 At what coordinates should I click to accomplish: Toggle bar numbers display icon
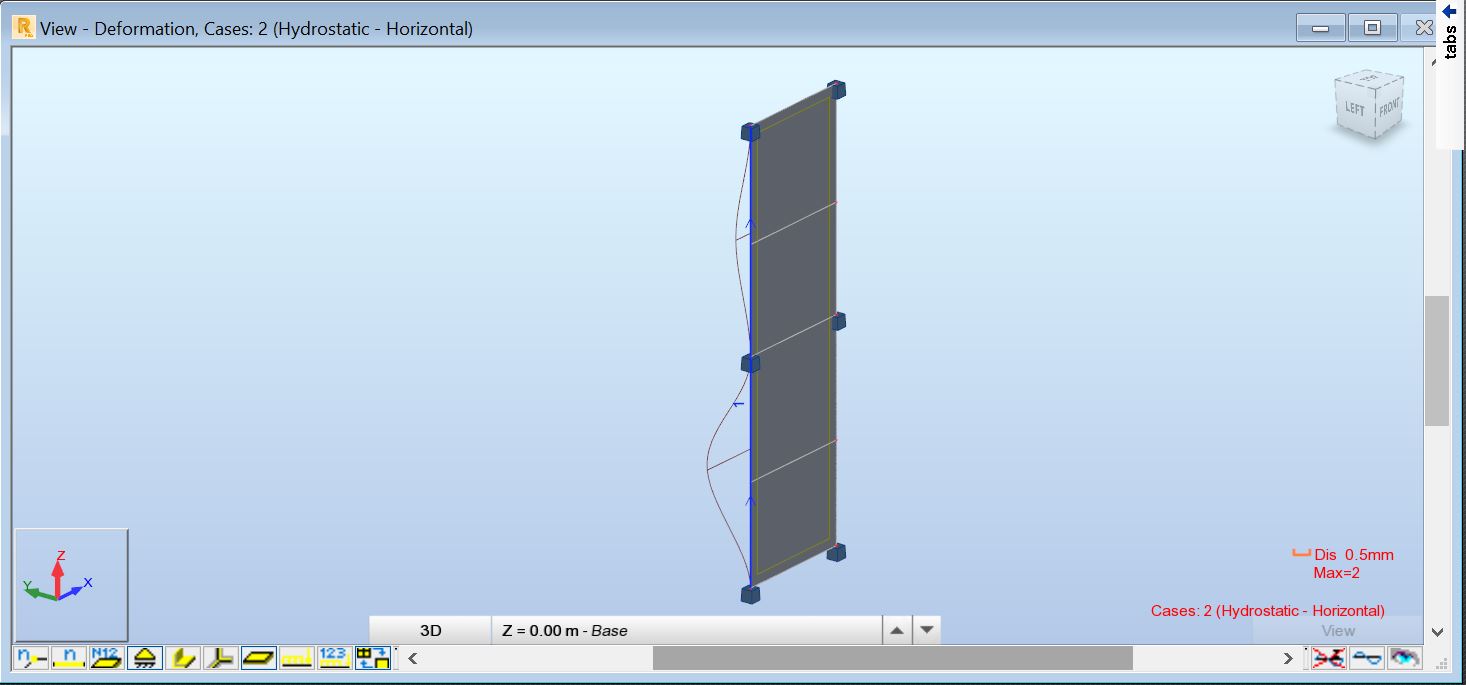click(x=69, y=658)
